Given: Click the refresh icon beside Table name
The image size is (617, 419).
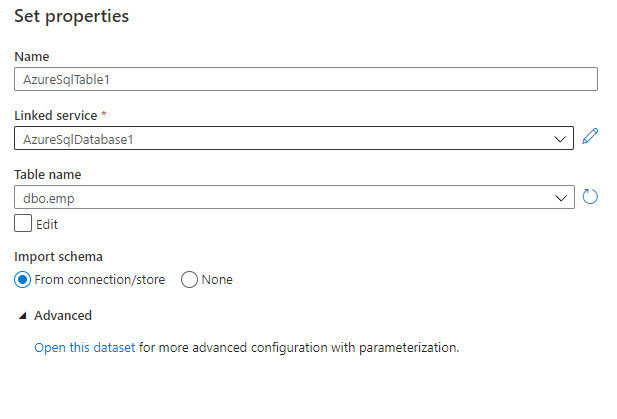Looking at the screenshot, I should point(590,197).
